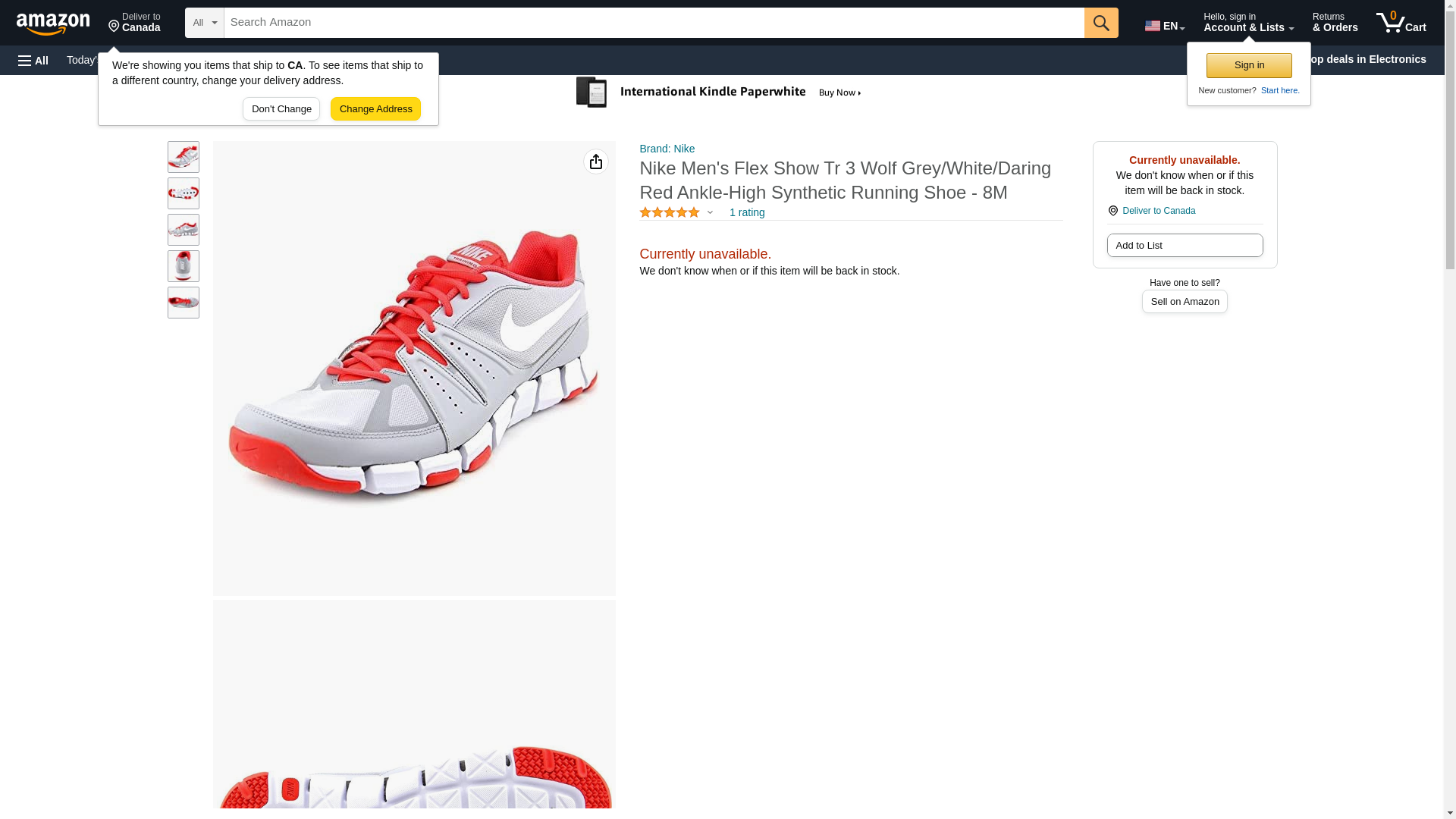Open the Brand: Nike link
Viewport: 1456px width, 819px height.
click(667, 149)
